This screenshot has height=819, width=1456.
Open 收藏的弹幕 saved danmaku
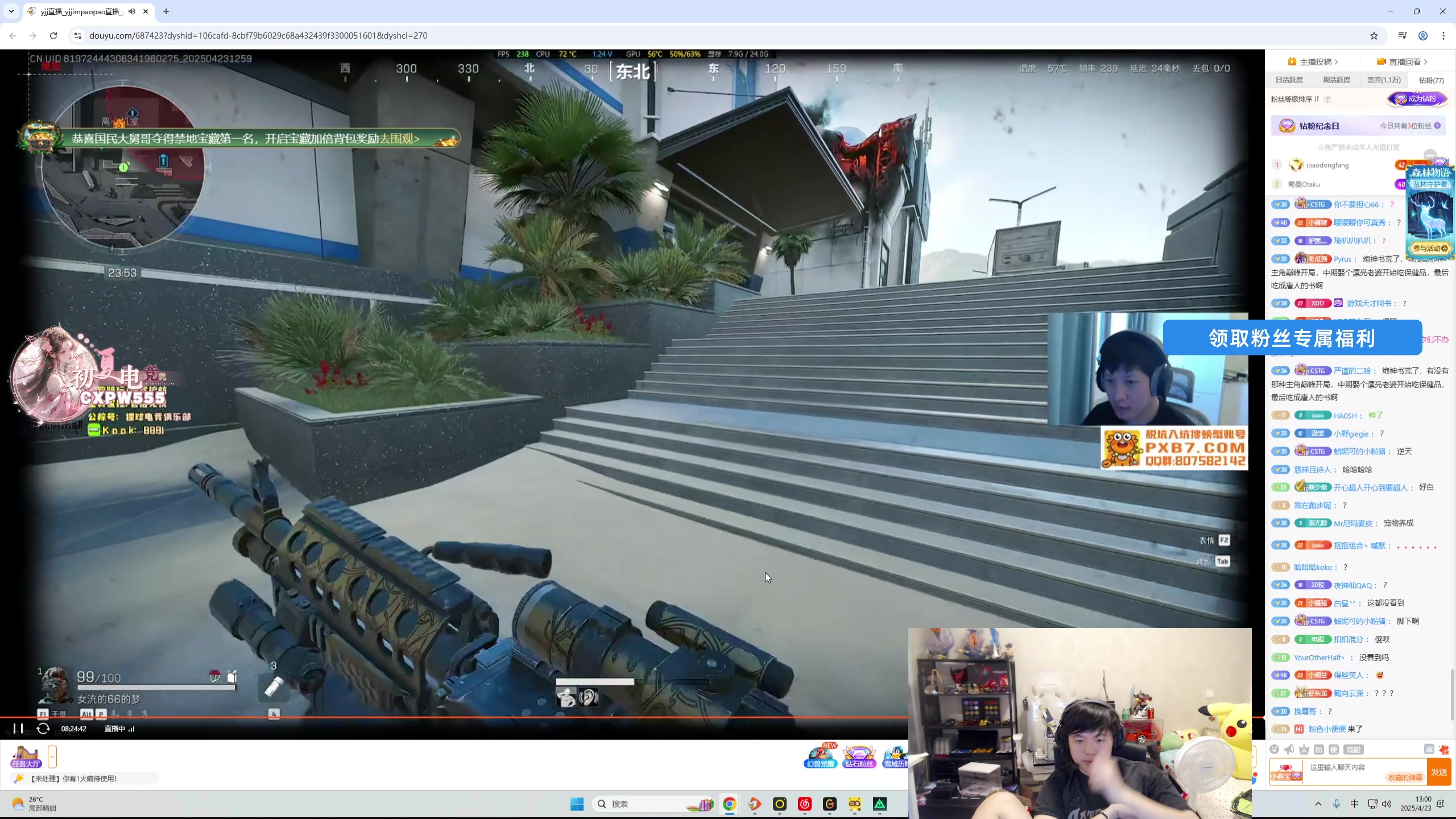(1405, 777)
